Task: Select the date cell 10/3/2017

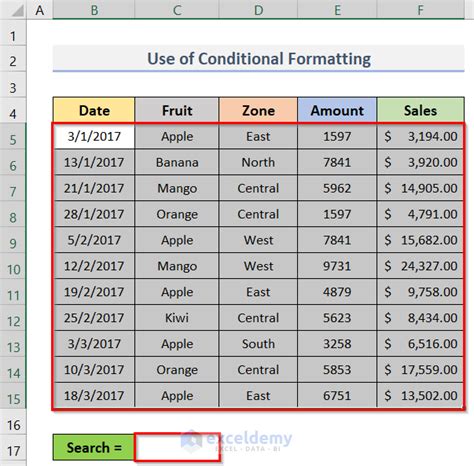Action: point(94,370)
